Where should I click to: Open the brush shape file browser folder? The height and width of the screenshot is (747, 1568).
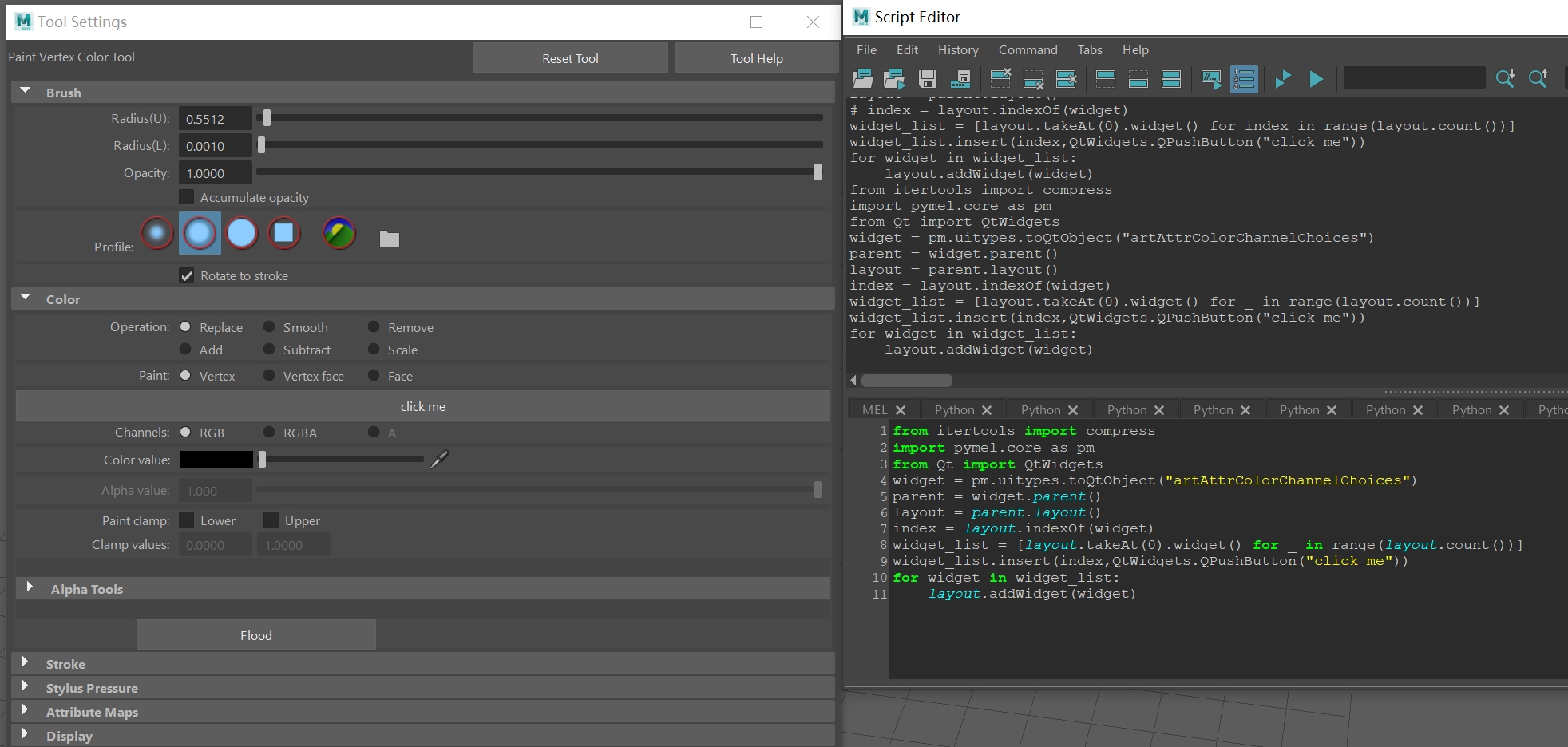390,239
